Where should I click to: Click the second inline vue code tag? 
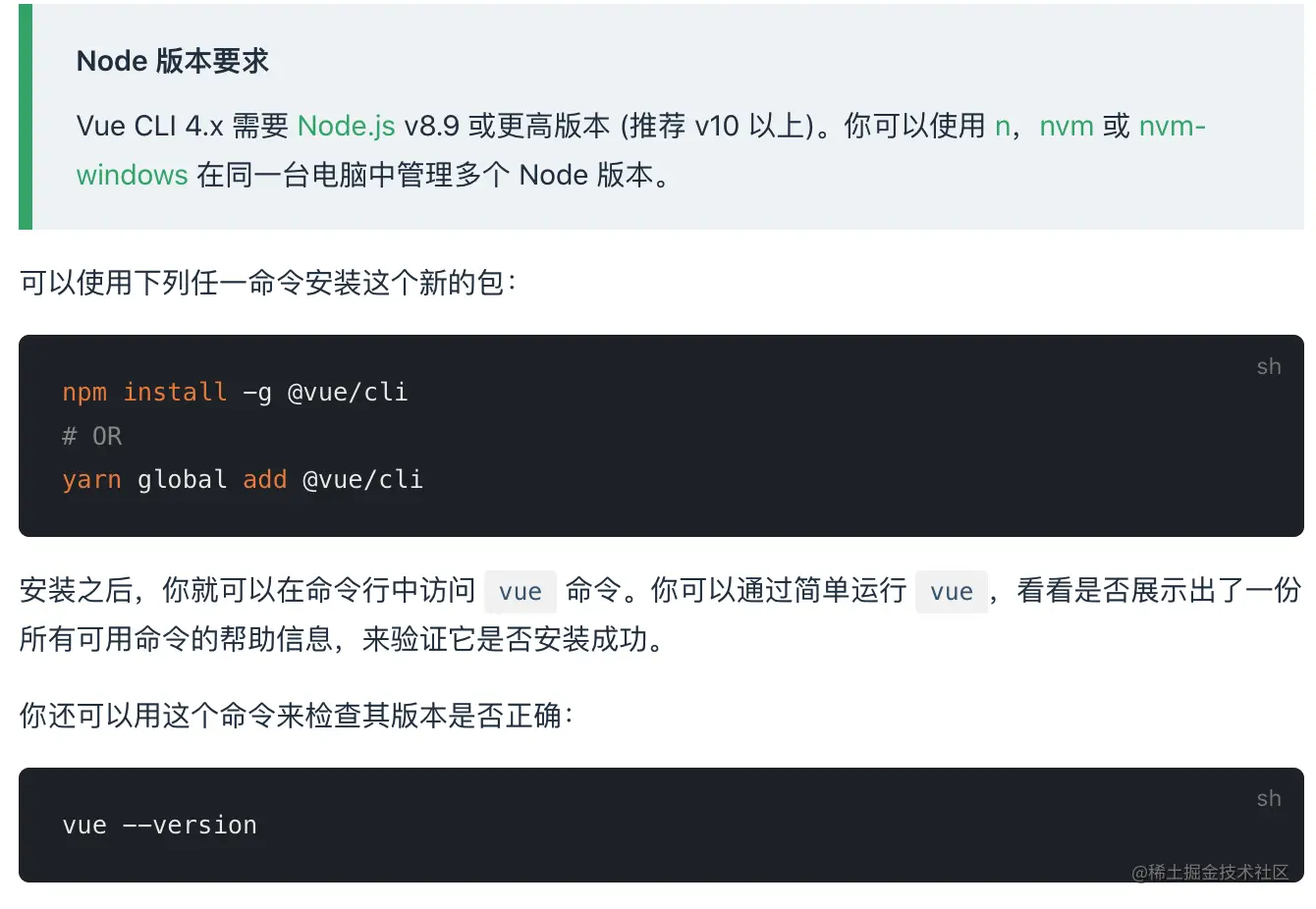pyautogui.click(x=951, y=592)
